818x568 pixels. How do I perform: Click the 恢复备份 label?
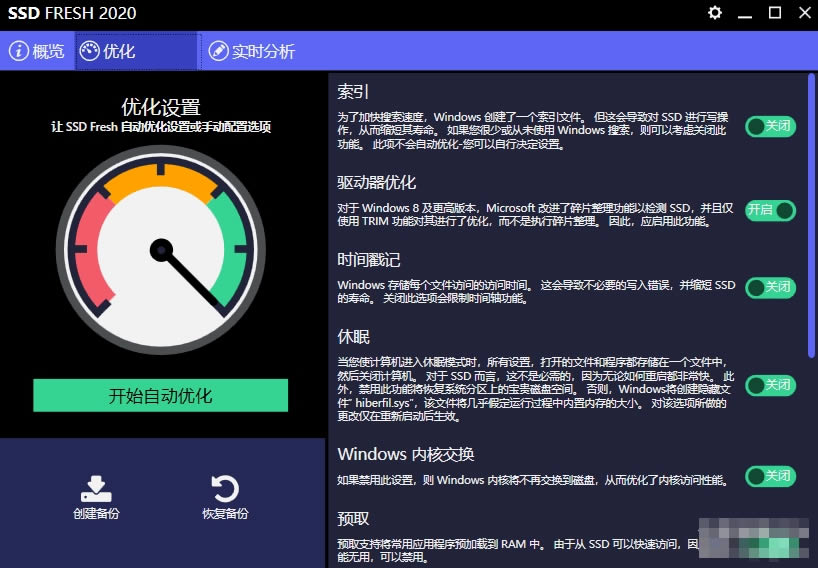pos(225,514)
